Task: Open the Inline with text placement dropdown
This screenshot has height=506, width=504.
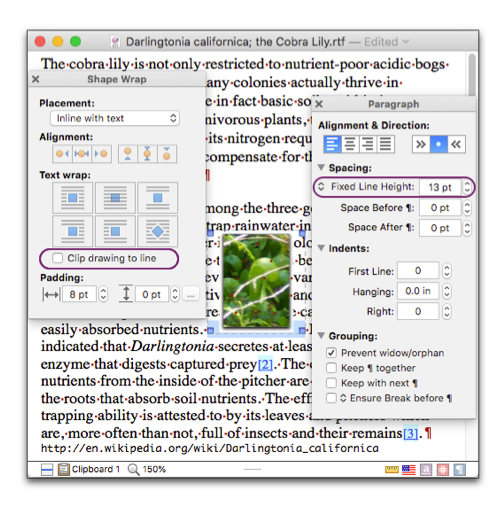Action: [115, 118]
